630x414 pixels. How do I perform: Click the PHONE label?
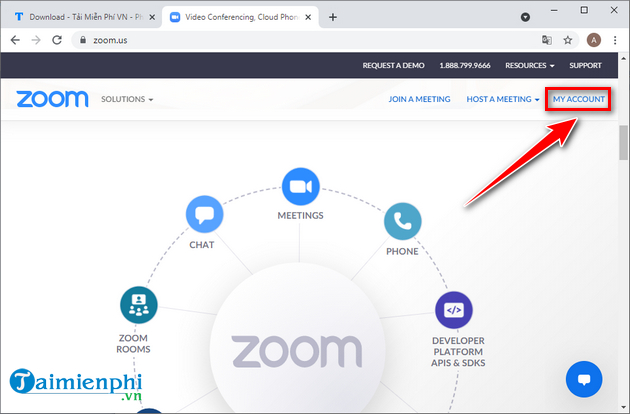pyautogui.click(x=402, y=251)
